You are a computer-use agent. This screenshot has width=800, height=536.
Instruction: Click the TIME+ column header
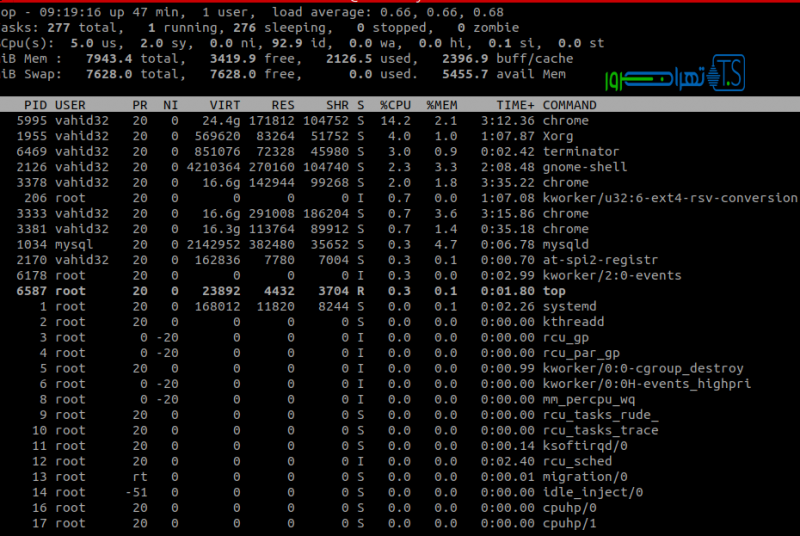[515, 105]
